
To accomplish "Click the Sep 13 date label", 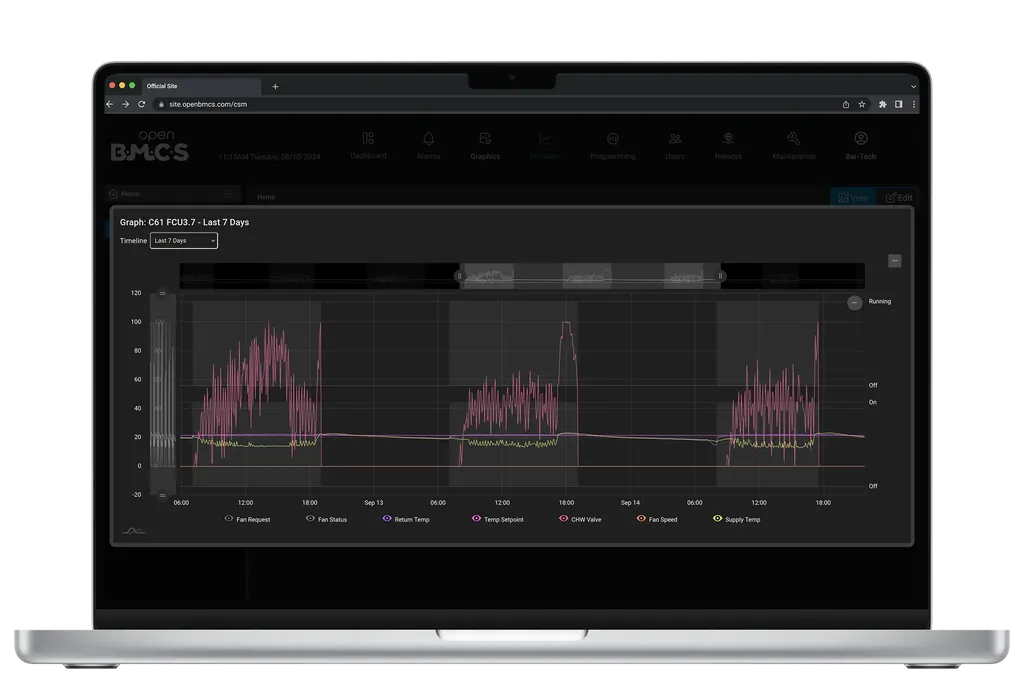I will click(374, 503).
